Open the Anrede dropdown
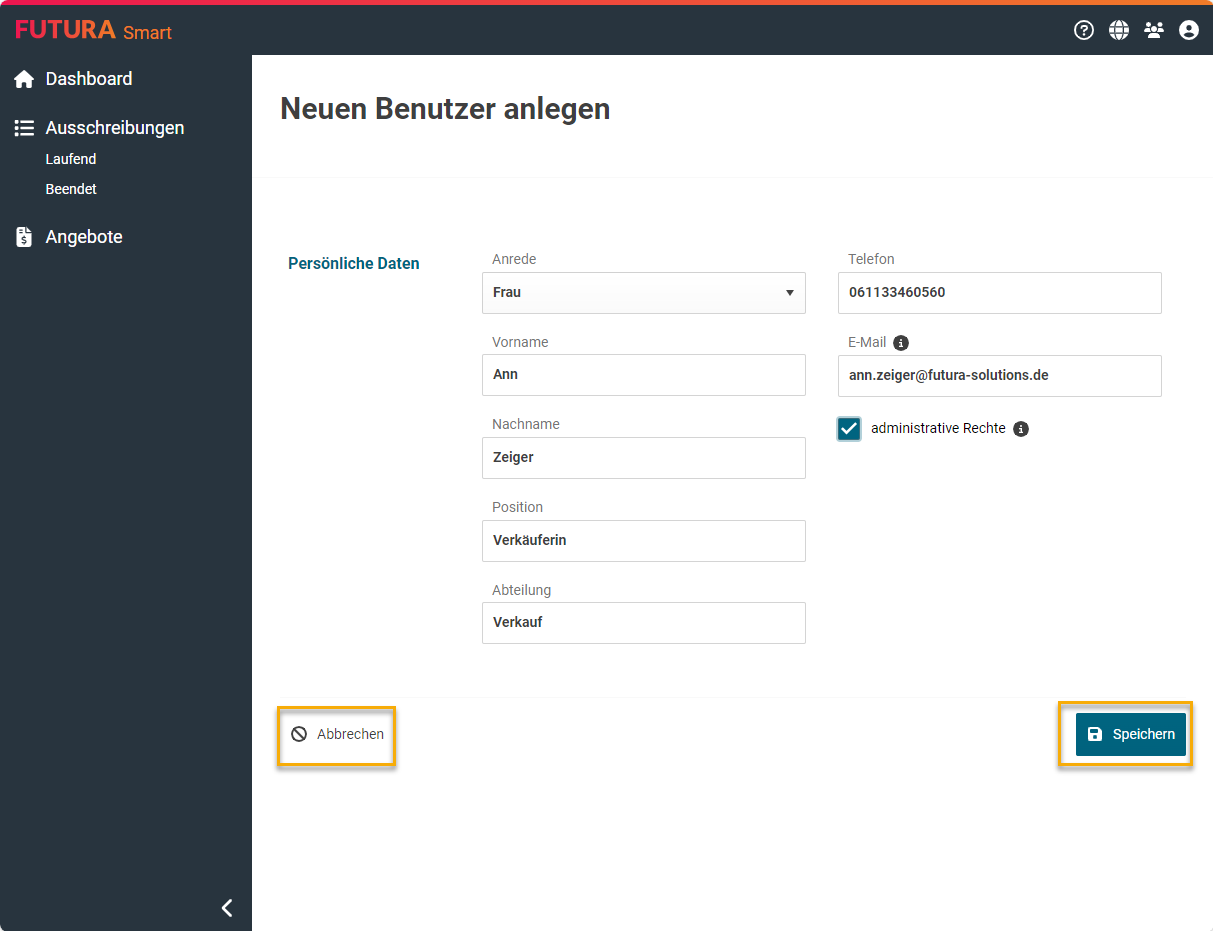 click(x=643, y=293)
